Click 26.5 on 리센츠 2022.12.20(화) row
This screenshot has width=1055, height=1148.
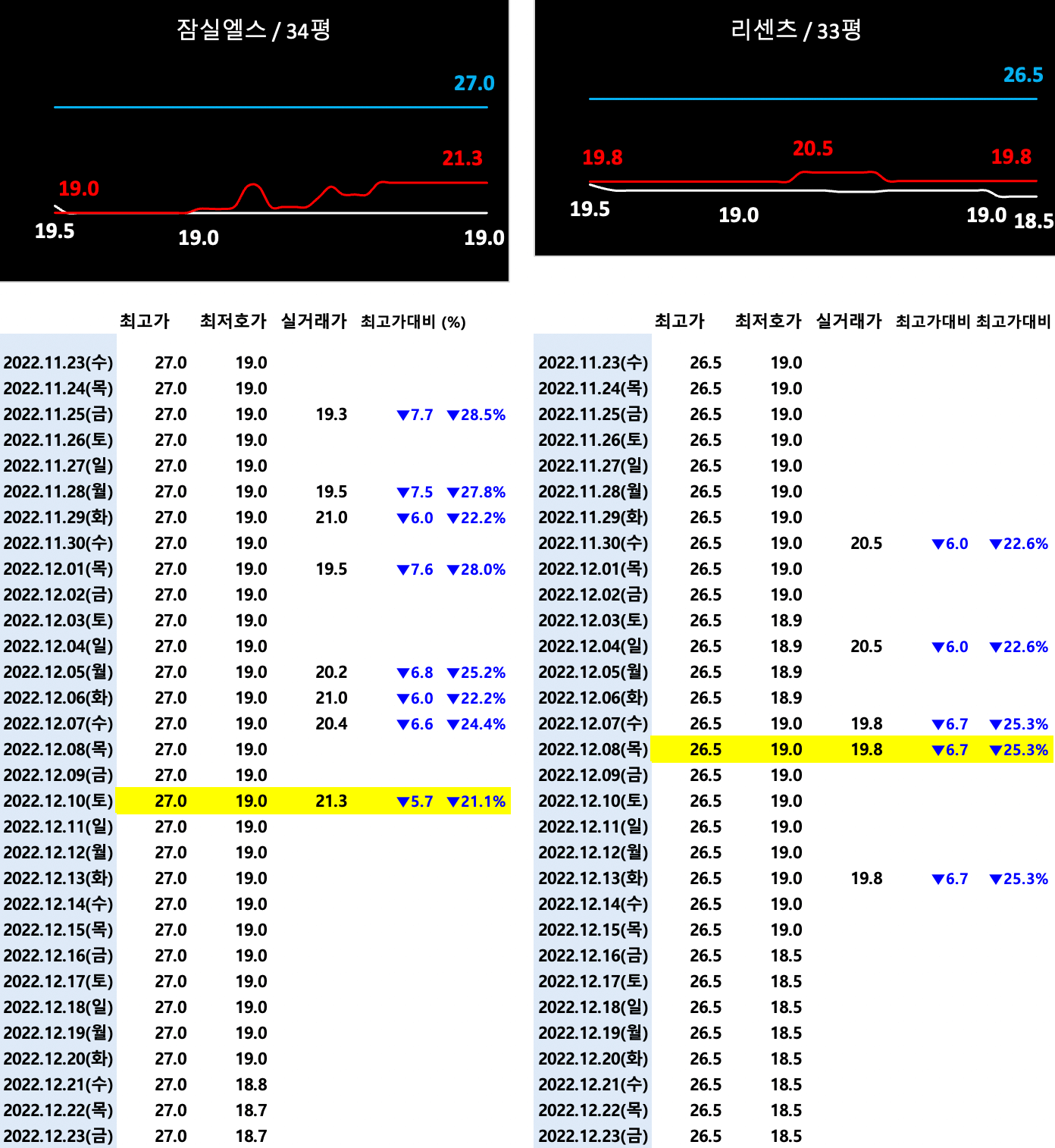[706, 1059]
